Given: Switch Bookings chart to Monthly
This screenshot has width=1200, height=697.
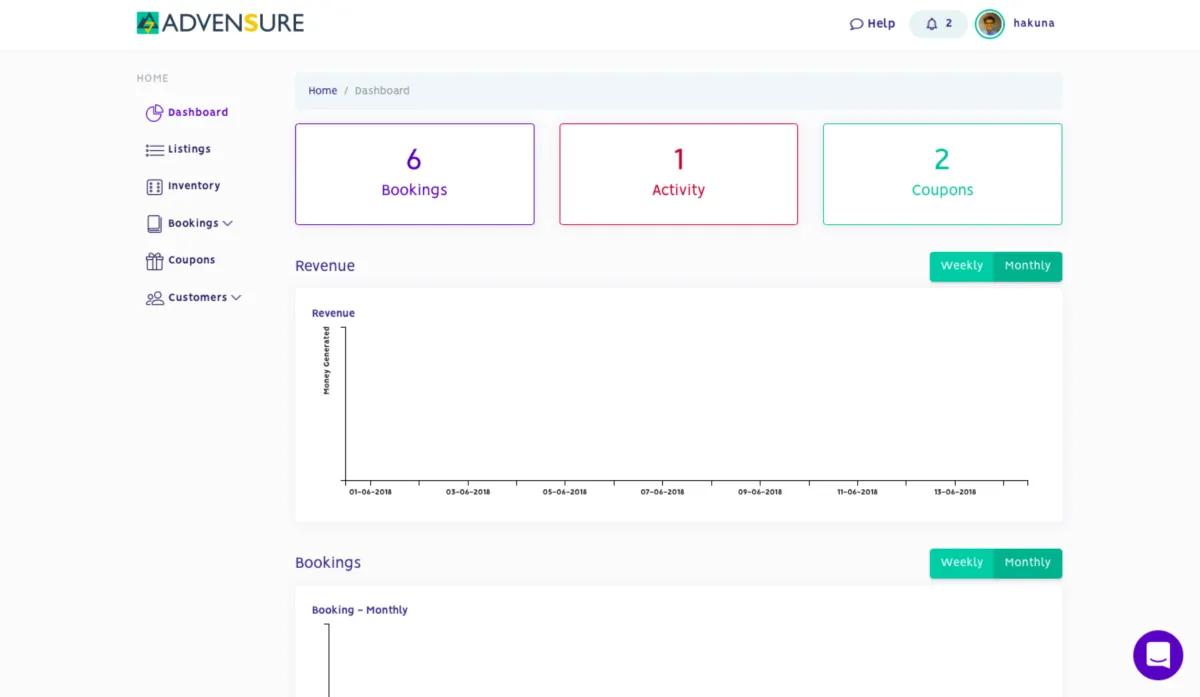Looking at the screenshot, I should [1028, 564].
